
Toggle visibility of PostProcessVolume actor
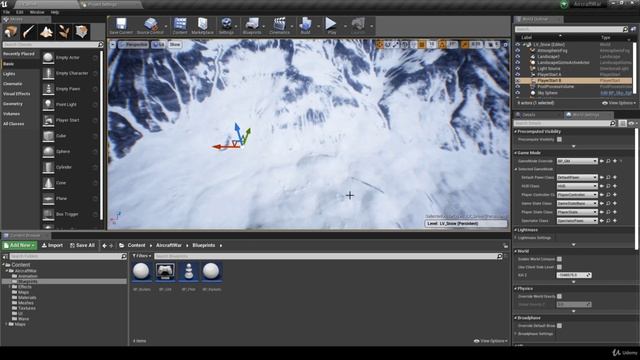518,87
